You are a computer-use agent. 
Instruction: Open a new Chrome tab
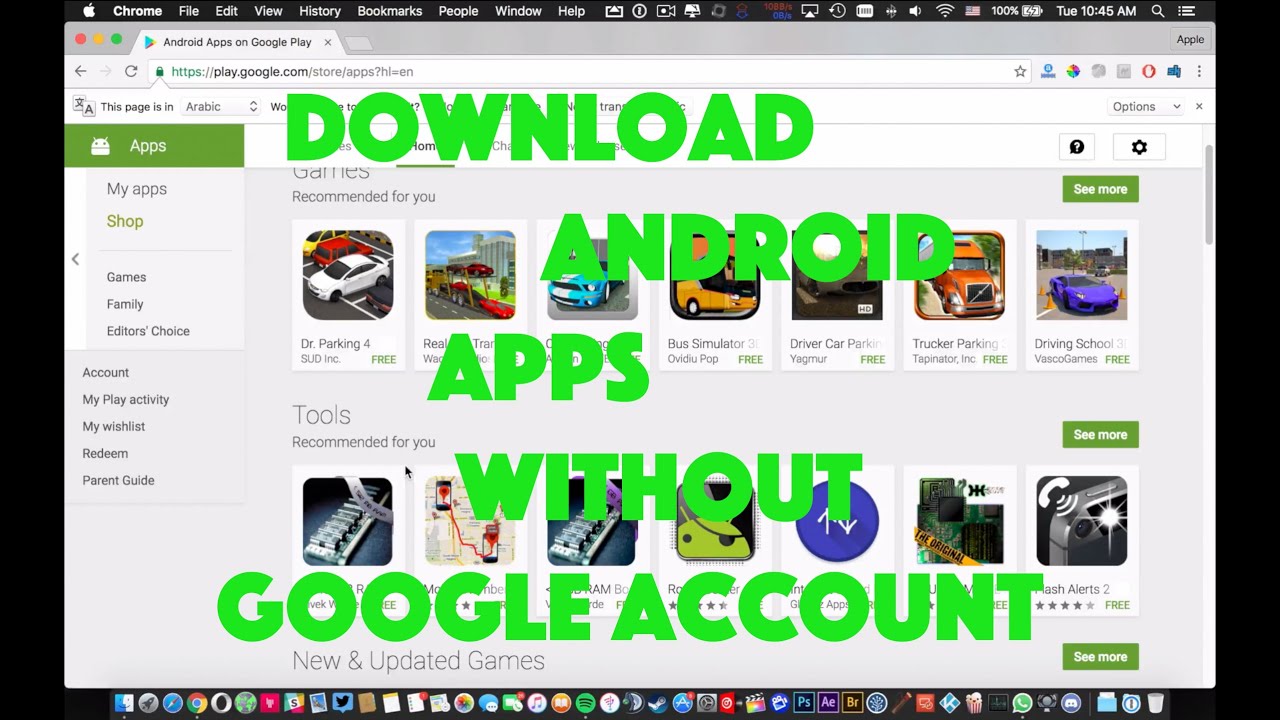(358, 42)
